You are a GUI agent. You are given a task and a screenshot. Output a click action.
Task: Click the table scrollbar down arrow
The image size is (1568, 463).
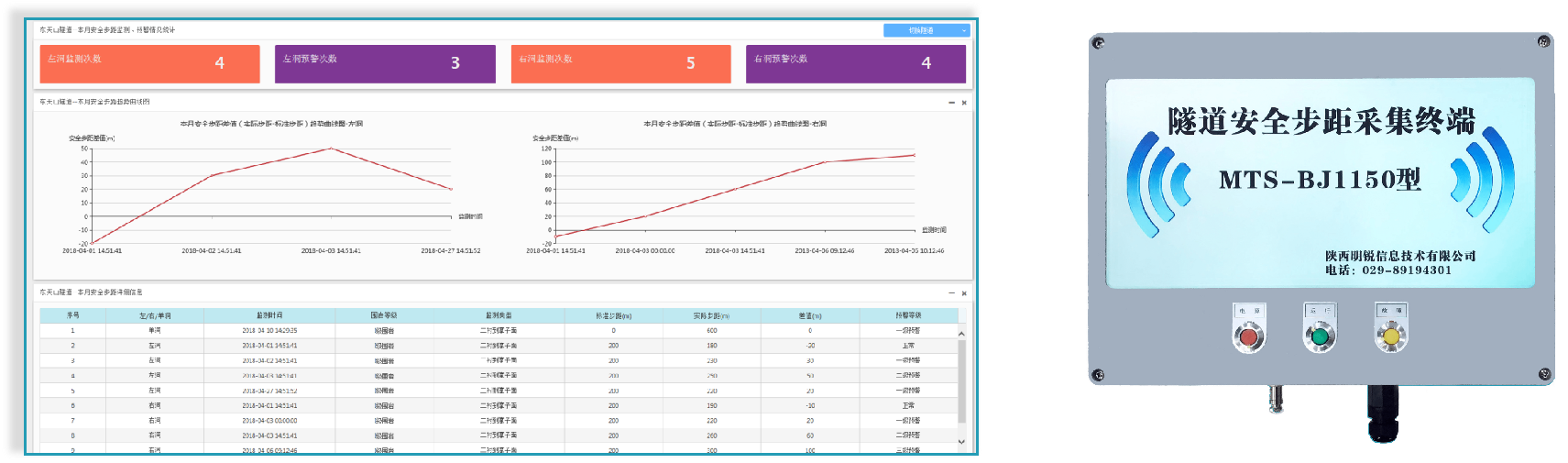click(961, 442)
